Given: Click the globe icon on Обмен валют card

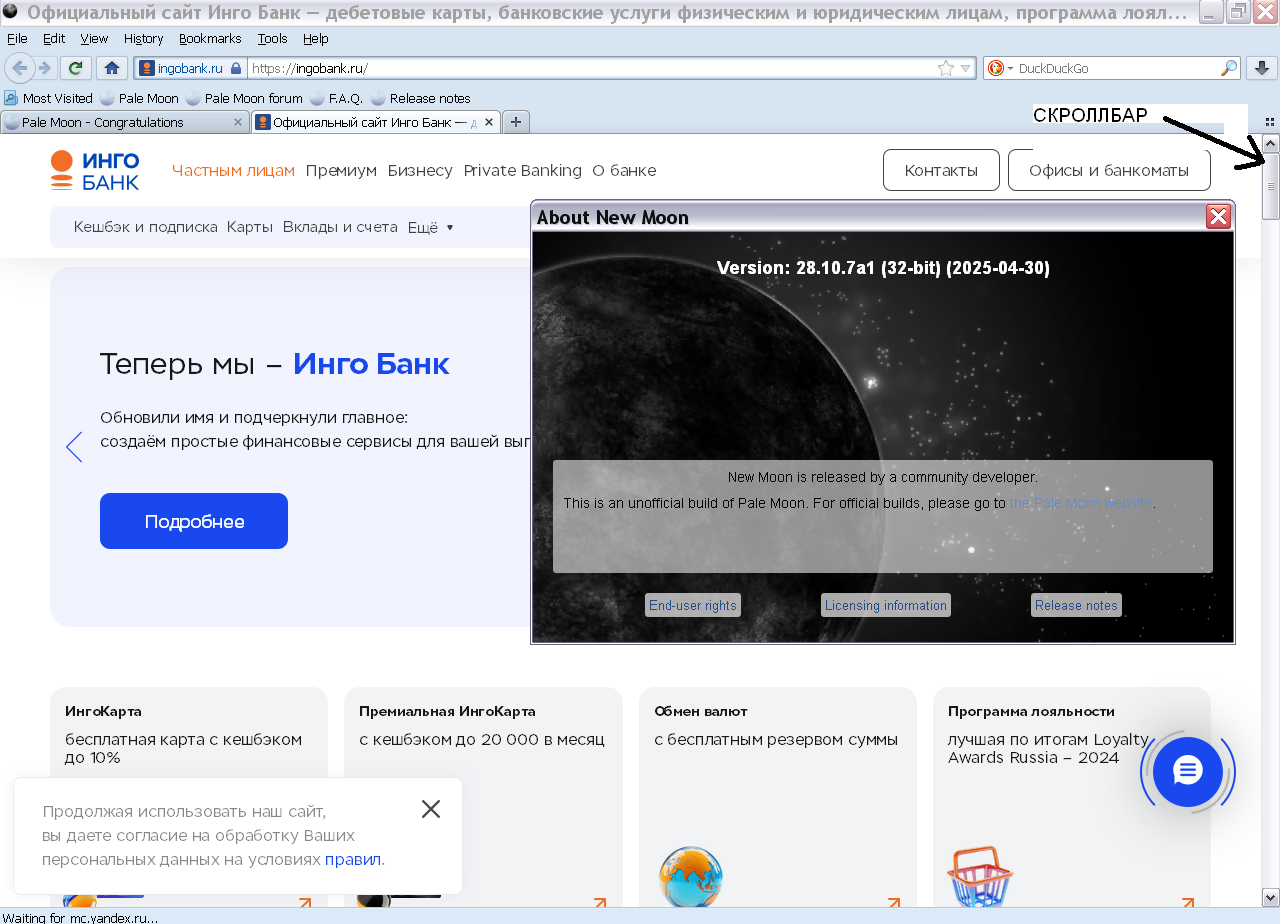Looking at the screenshot, I should tap(691, 877).
